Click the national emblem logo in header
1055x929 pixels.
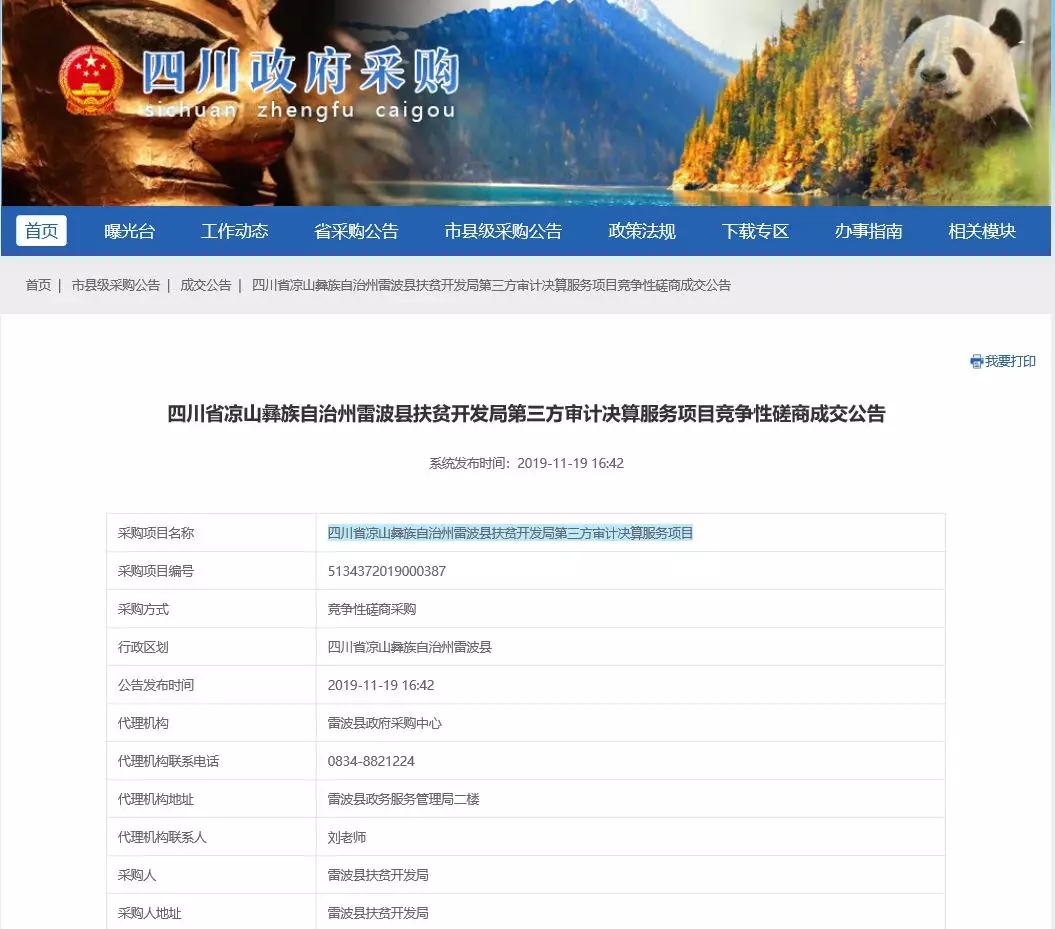(90, 79)
